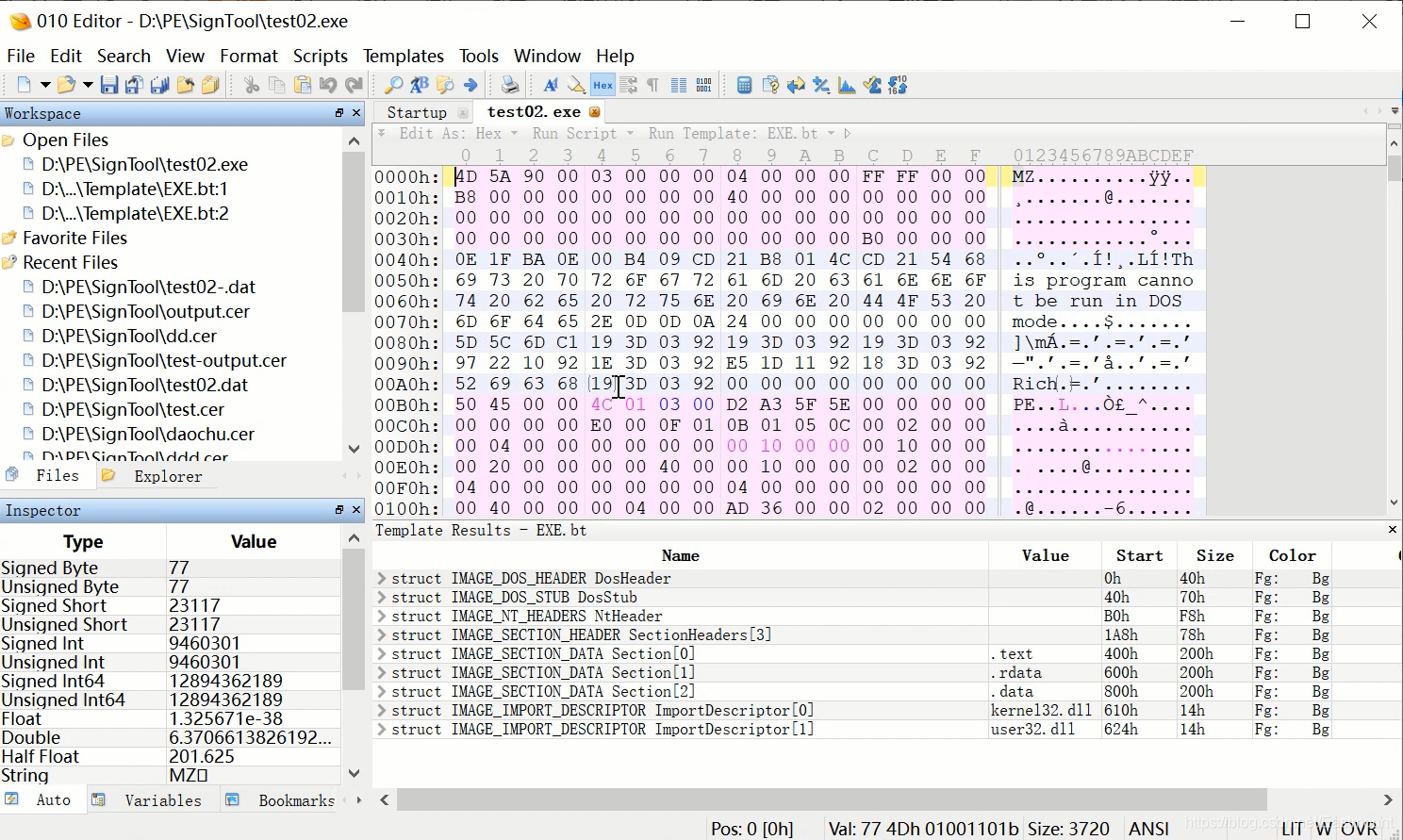Click the Redo arrow icon

tap(354, 85)
